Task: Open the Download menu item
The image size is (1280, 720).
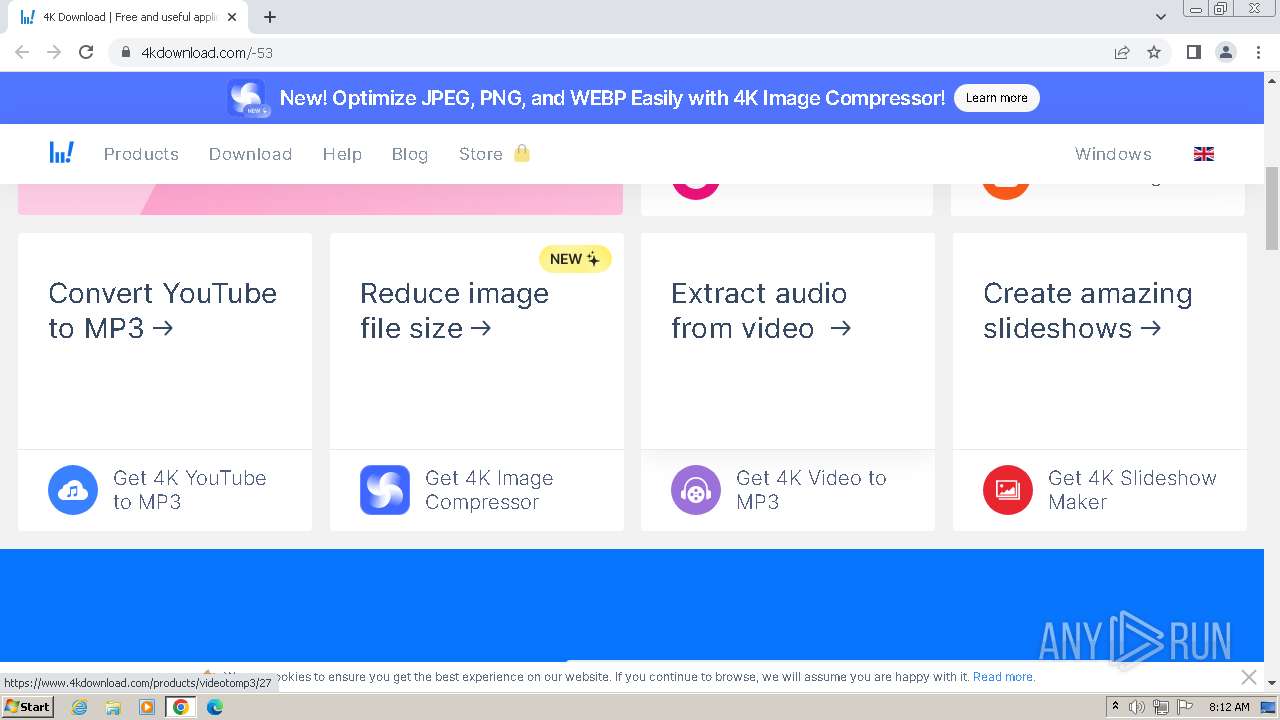Action: pos(250,154)
